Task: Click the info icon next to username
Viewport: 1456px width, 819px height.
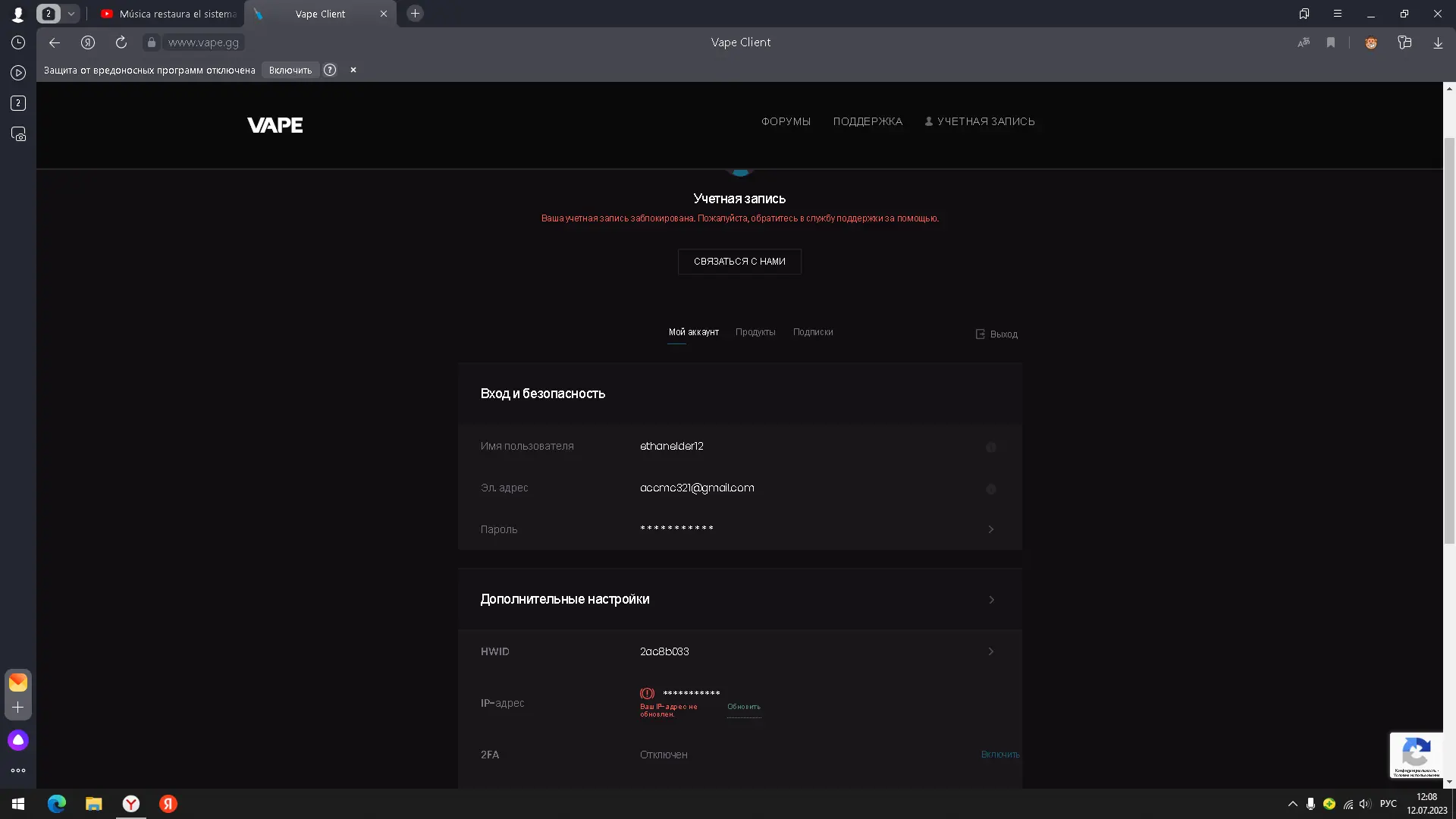Action: click(x=991, y=447)
